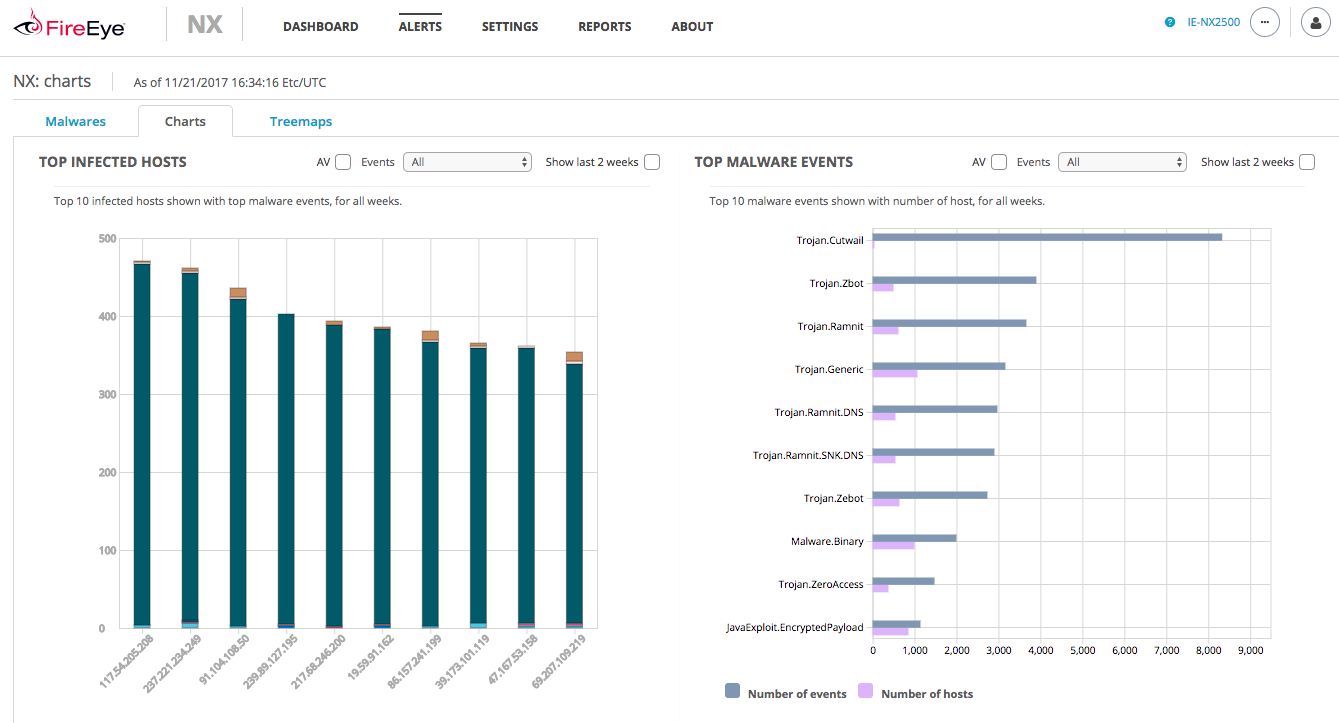Switch to the Malwares tab
Screen dimensions: 1339x723
click(76, 122)
